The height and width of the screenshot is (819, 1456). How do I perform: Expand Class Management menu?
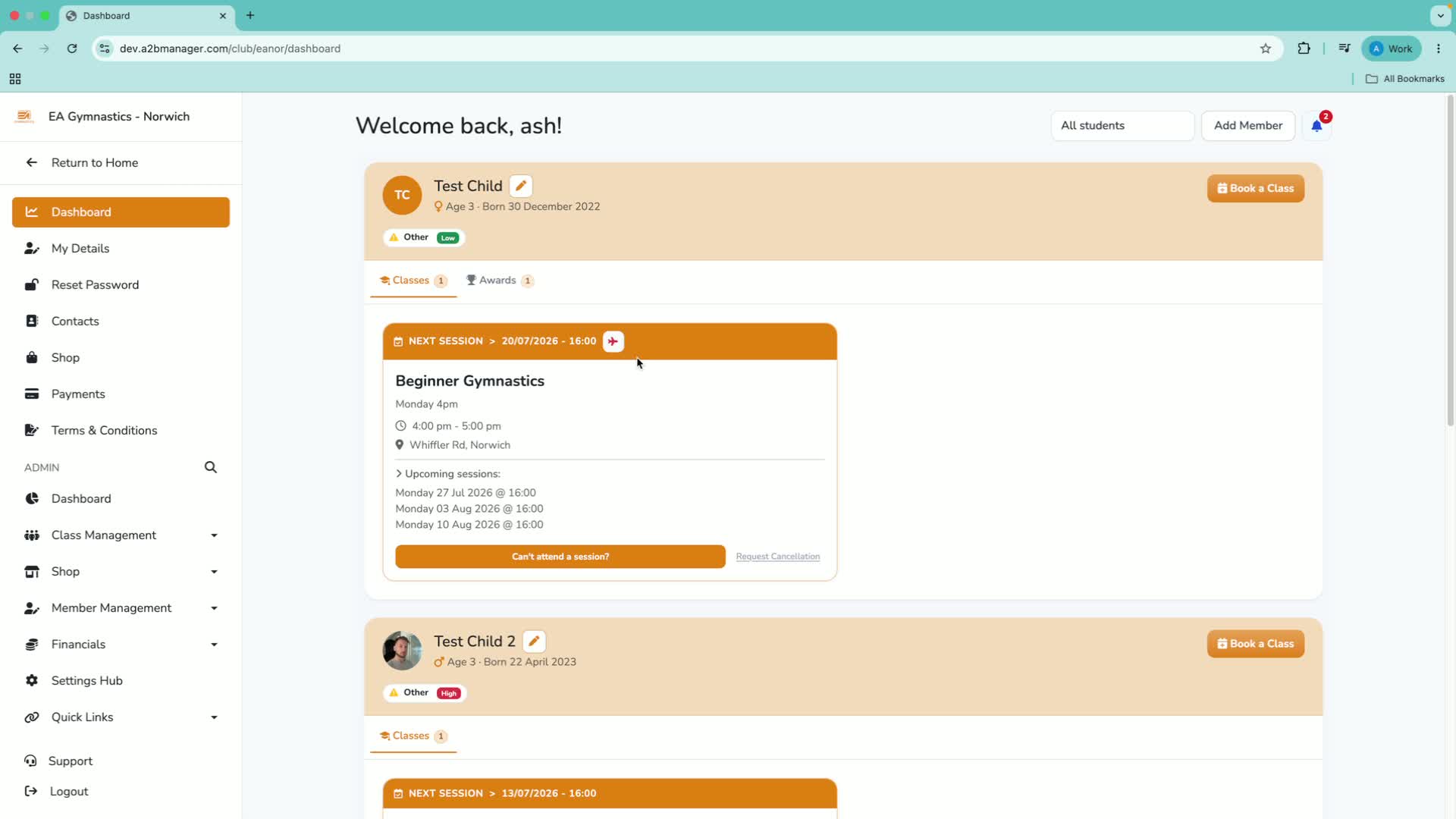pyautogui.click(x=121, y=535)
